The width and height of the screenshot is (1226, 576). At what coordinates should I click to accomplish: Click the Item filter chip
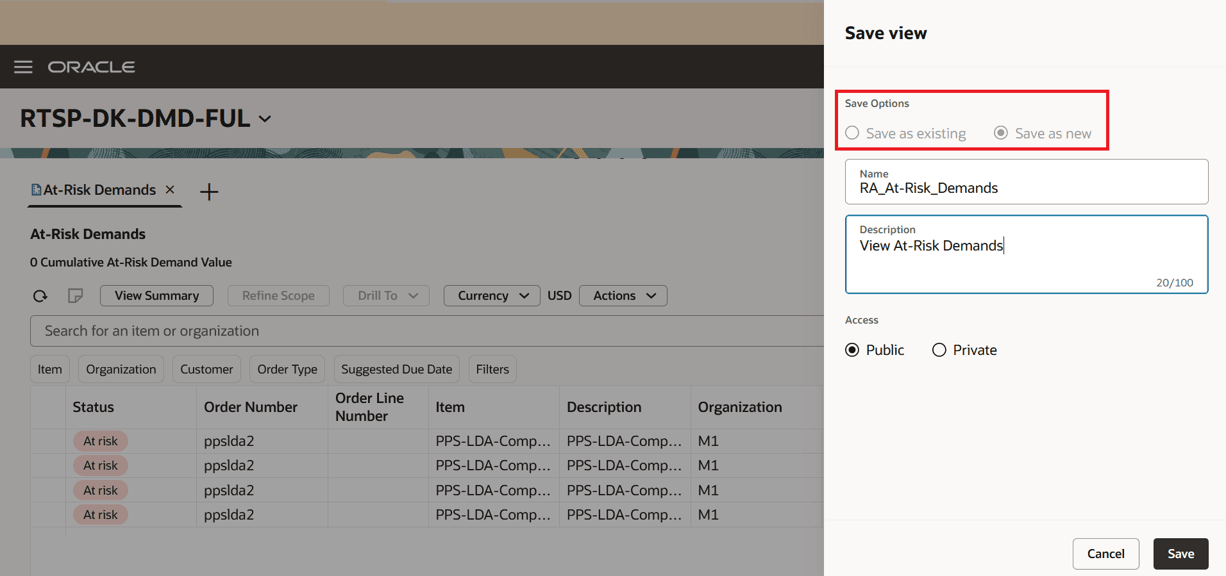coord(50,369)
